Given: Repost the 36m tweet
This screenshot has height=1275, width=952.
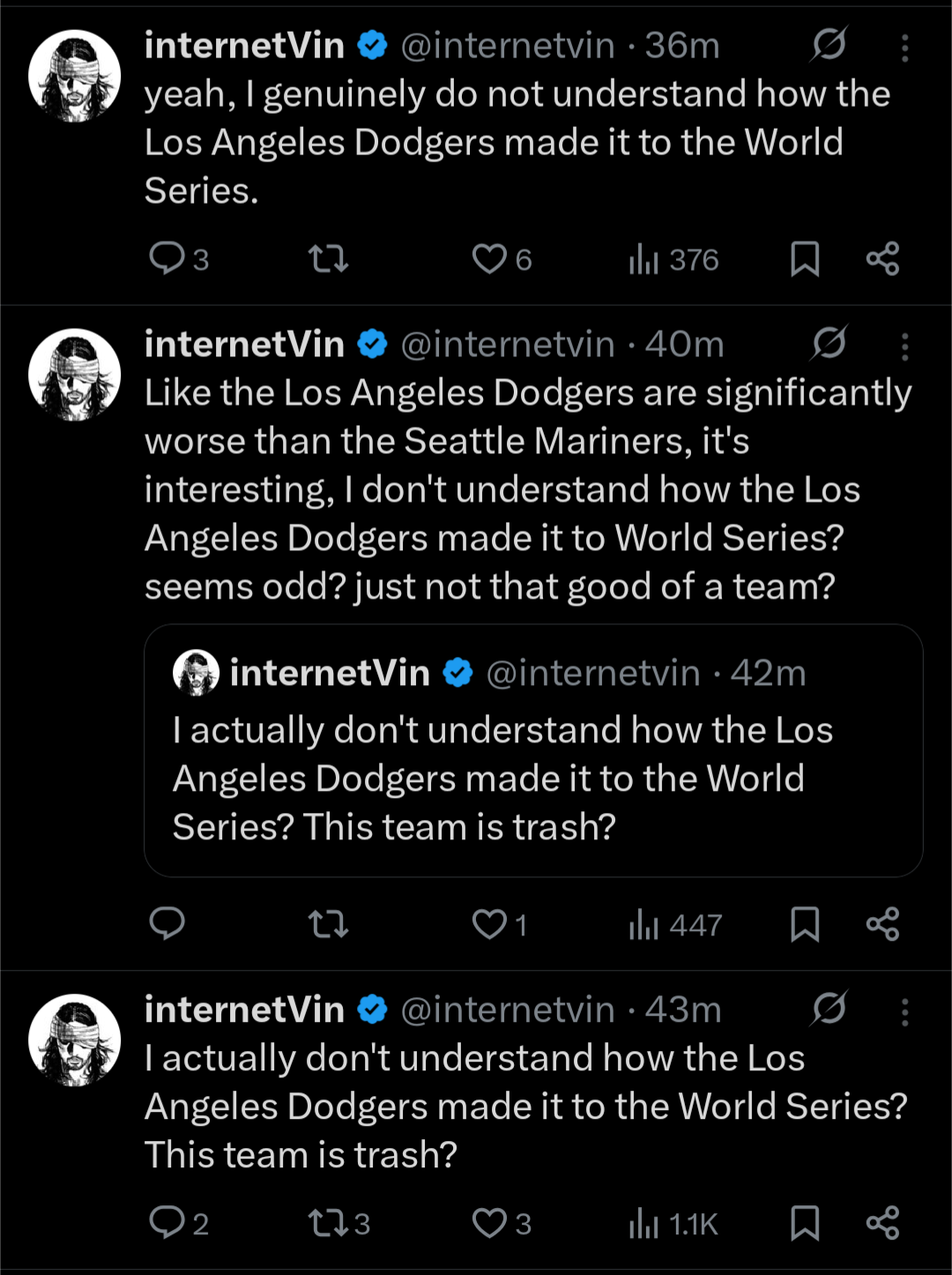Looking at the screenshot, I should tap(328, 259).
